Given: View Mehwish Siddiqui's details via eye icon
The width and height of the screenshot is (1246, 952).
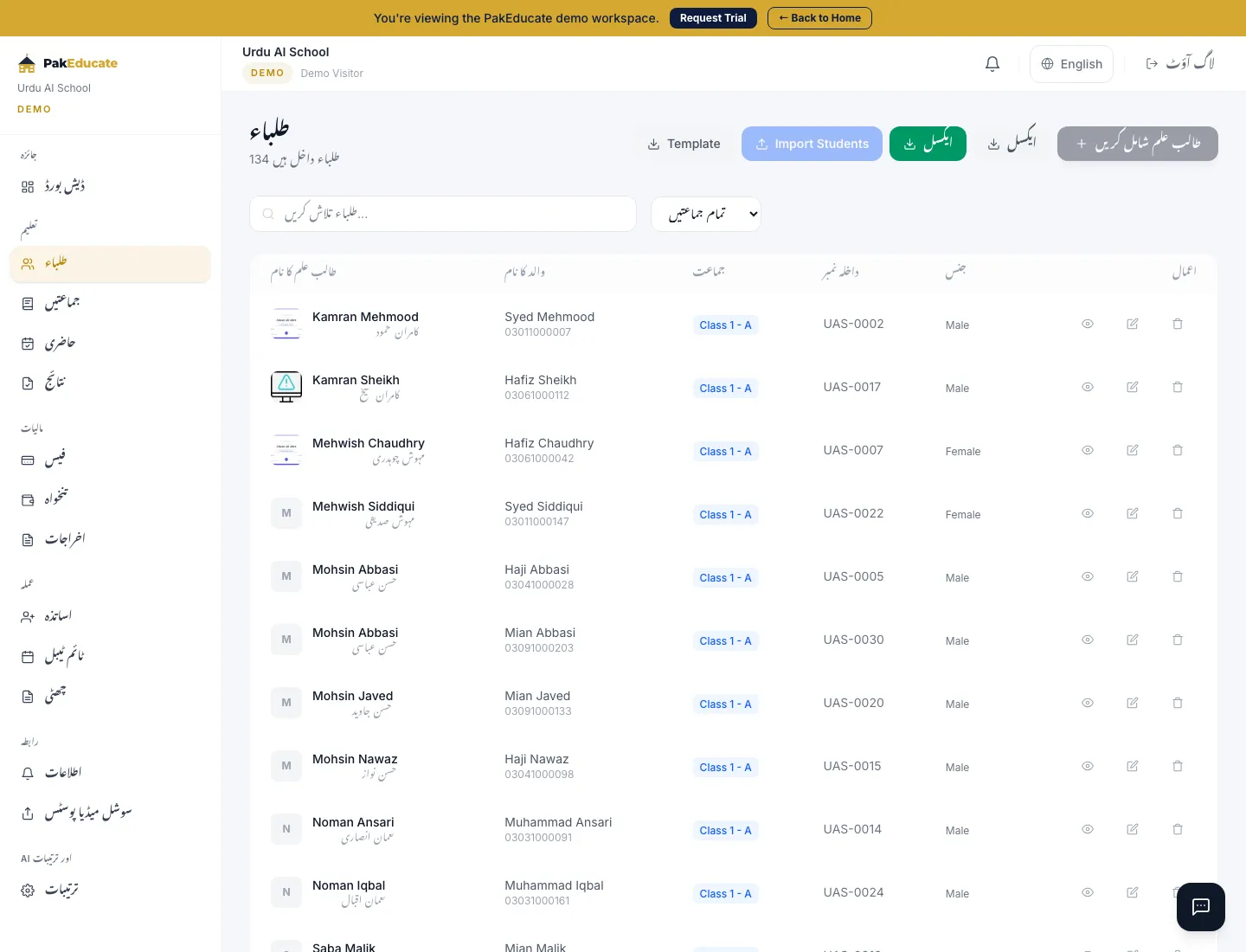Looking at the screenshot, I should tap(1087, 513).
